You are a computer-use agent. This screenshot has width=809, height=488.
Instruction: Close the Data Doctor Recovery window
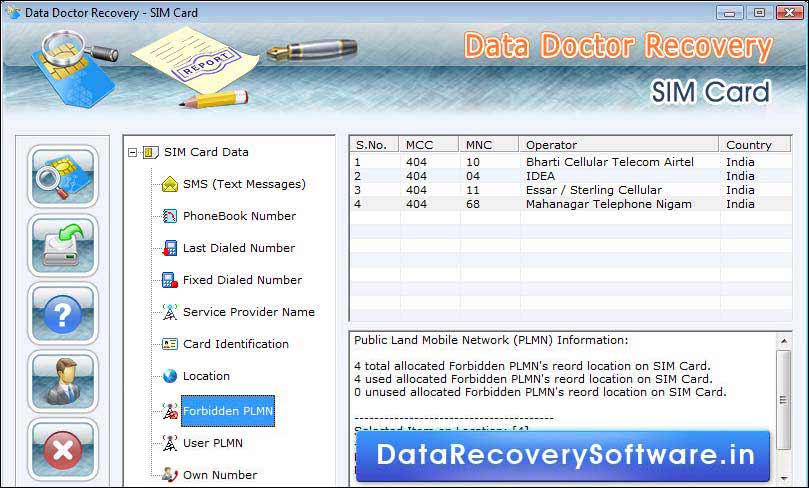(x=789, y=12)
